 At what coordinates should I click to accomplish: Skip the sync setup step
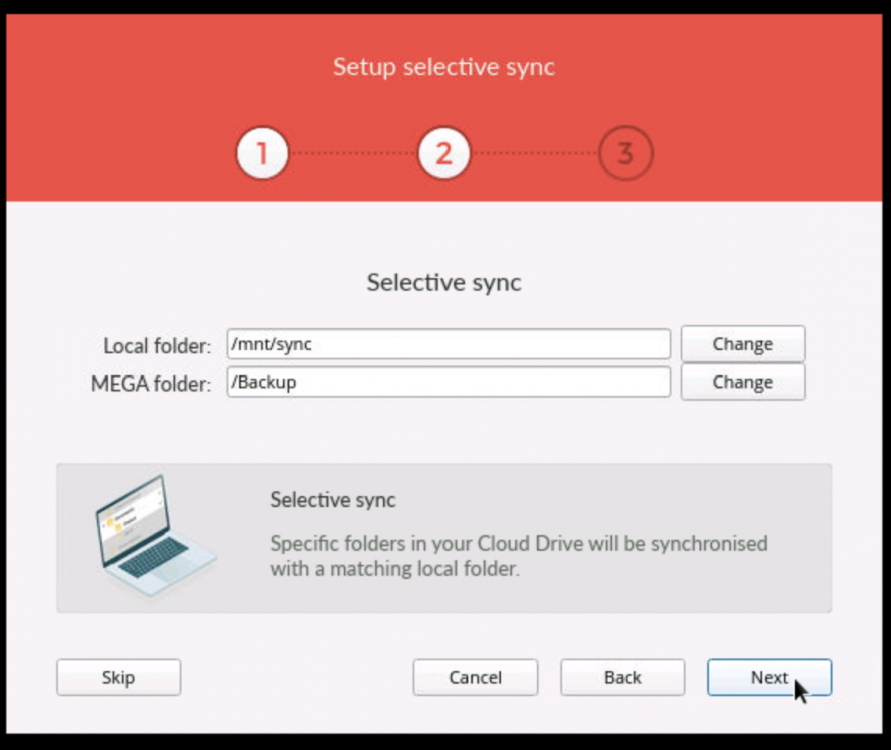(118, 677)
